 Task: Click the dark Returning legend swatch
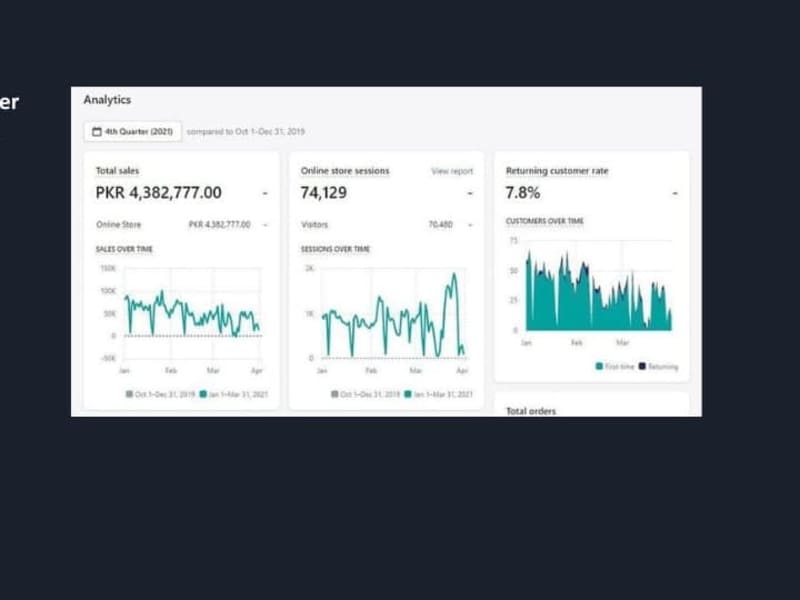tap(642, 366)
